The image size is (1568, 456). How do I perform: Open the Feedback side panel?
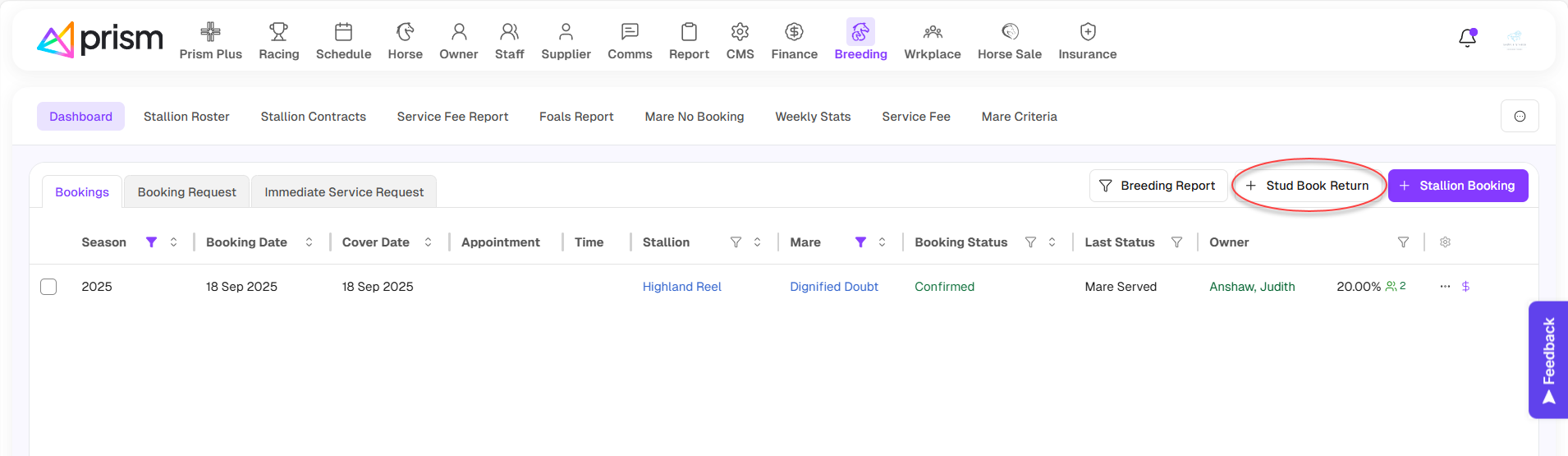[1548, 360]
